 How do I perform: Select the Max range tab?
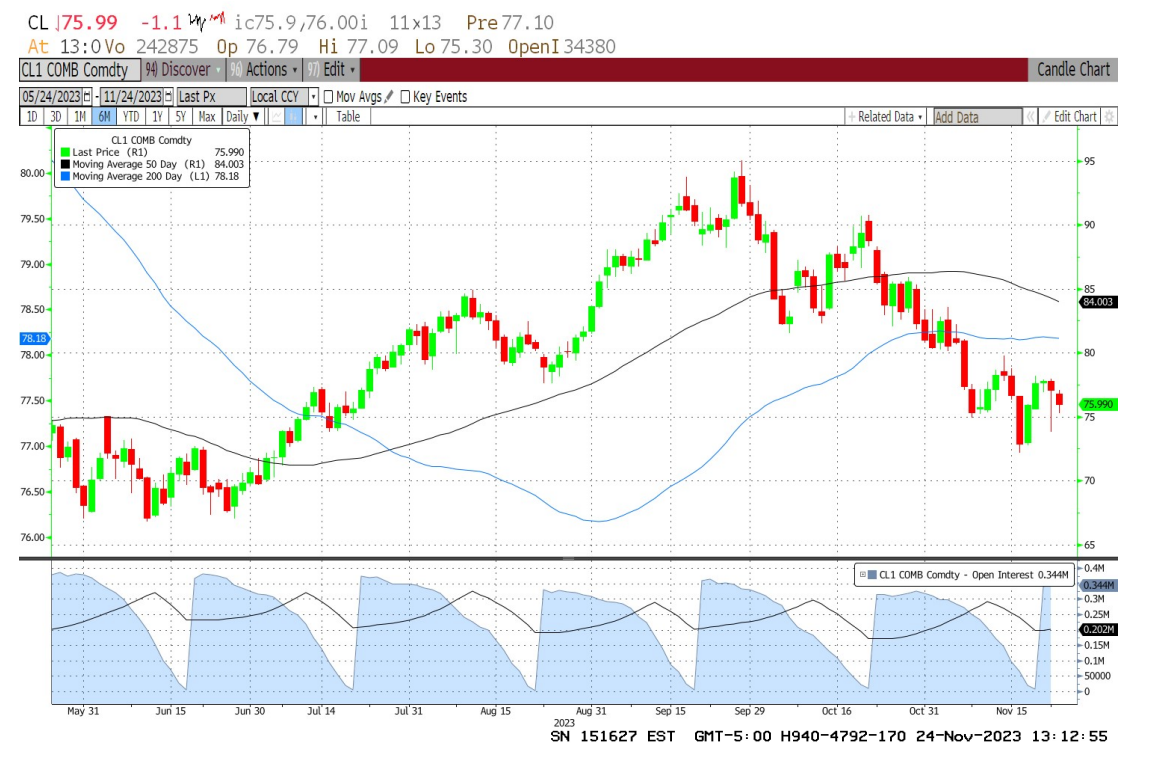pyautogui.click(x=207, y=116)
